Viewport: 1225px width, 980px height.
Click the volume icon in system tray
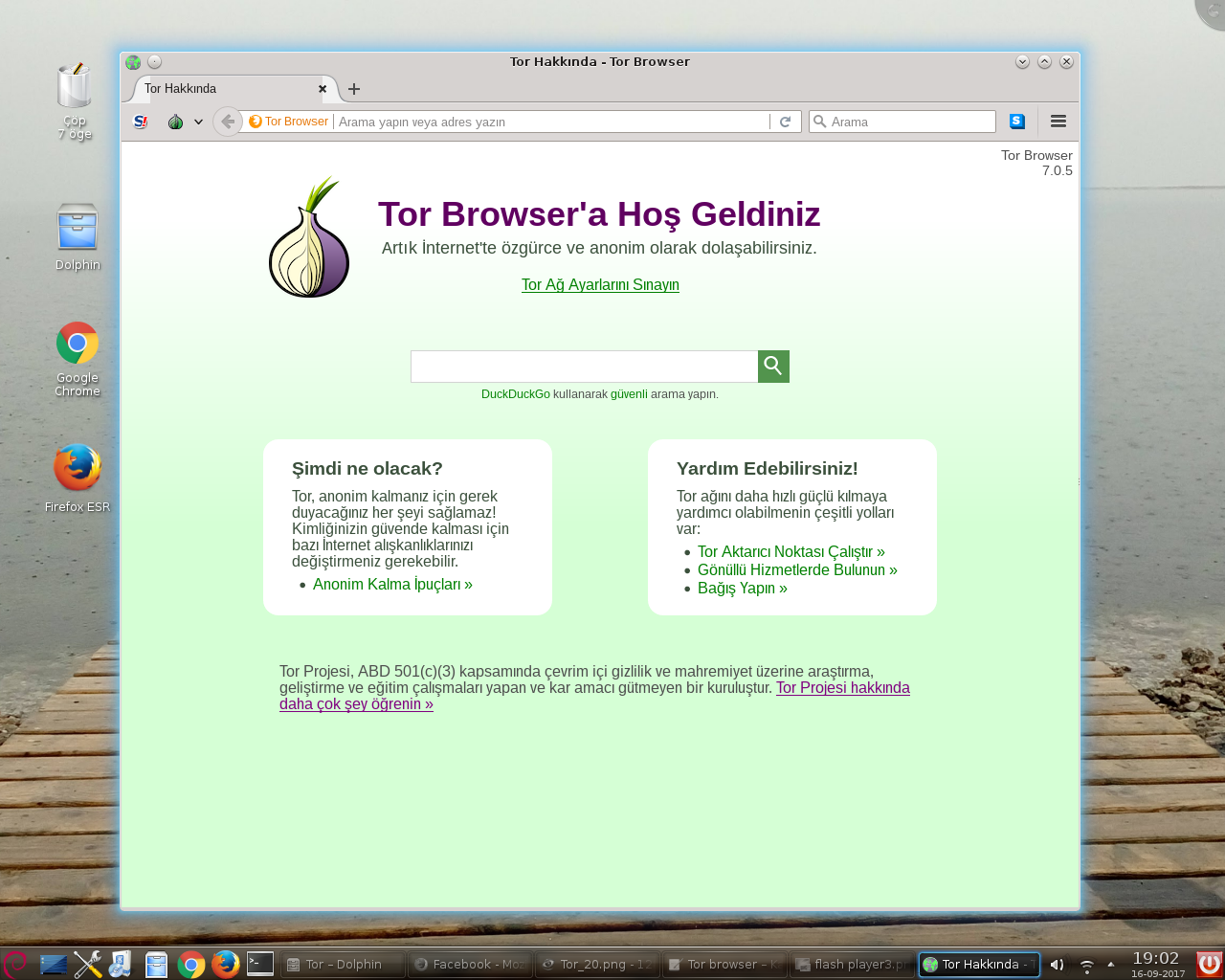1057,965
